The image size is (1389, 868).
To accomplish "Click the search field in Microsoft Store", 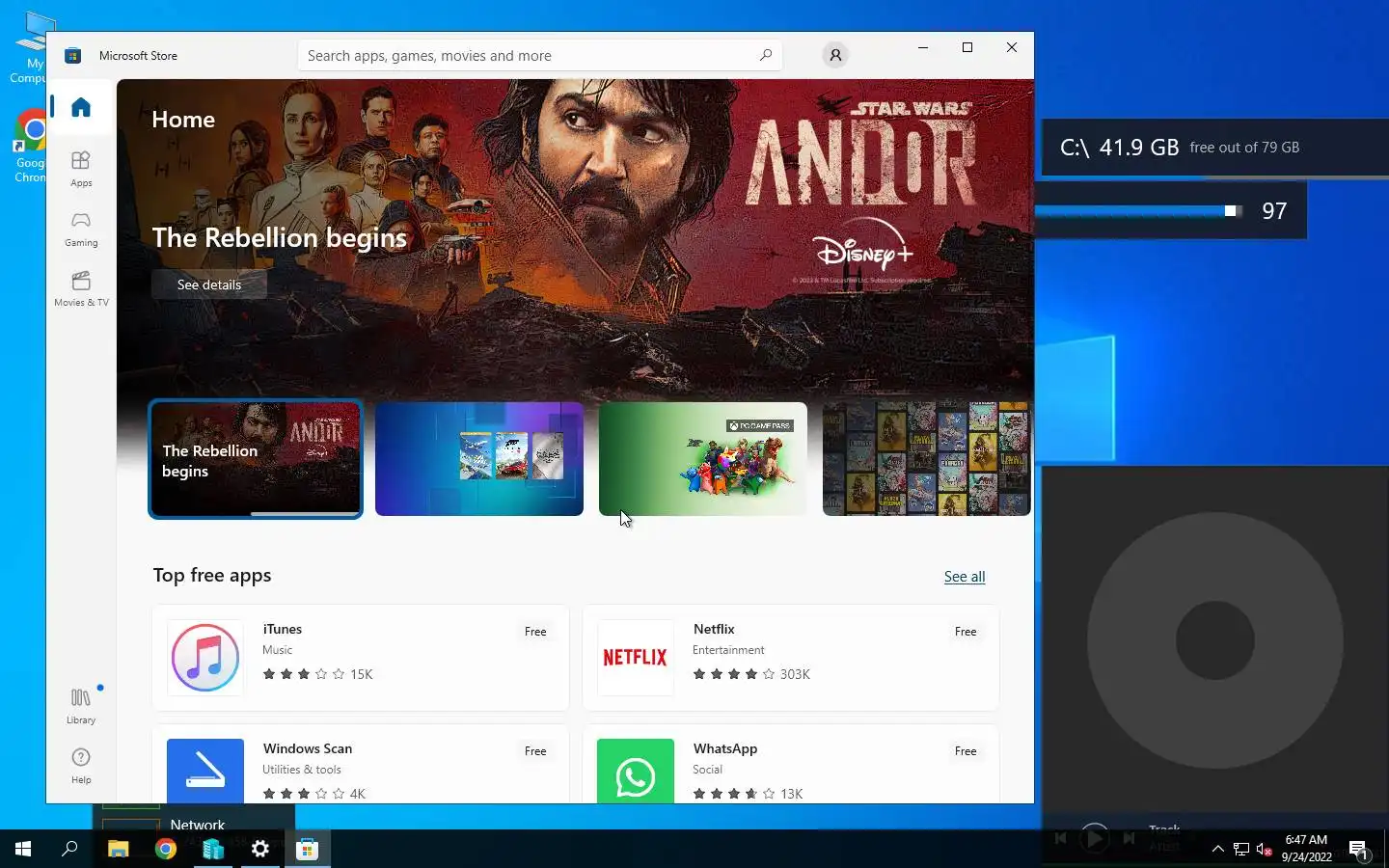I will [539, 55].
